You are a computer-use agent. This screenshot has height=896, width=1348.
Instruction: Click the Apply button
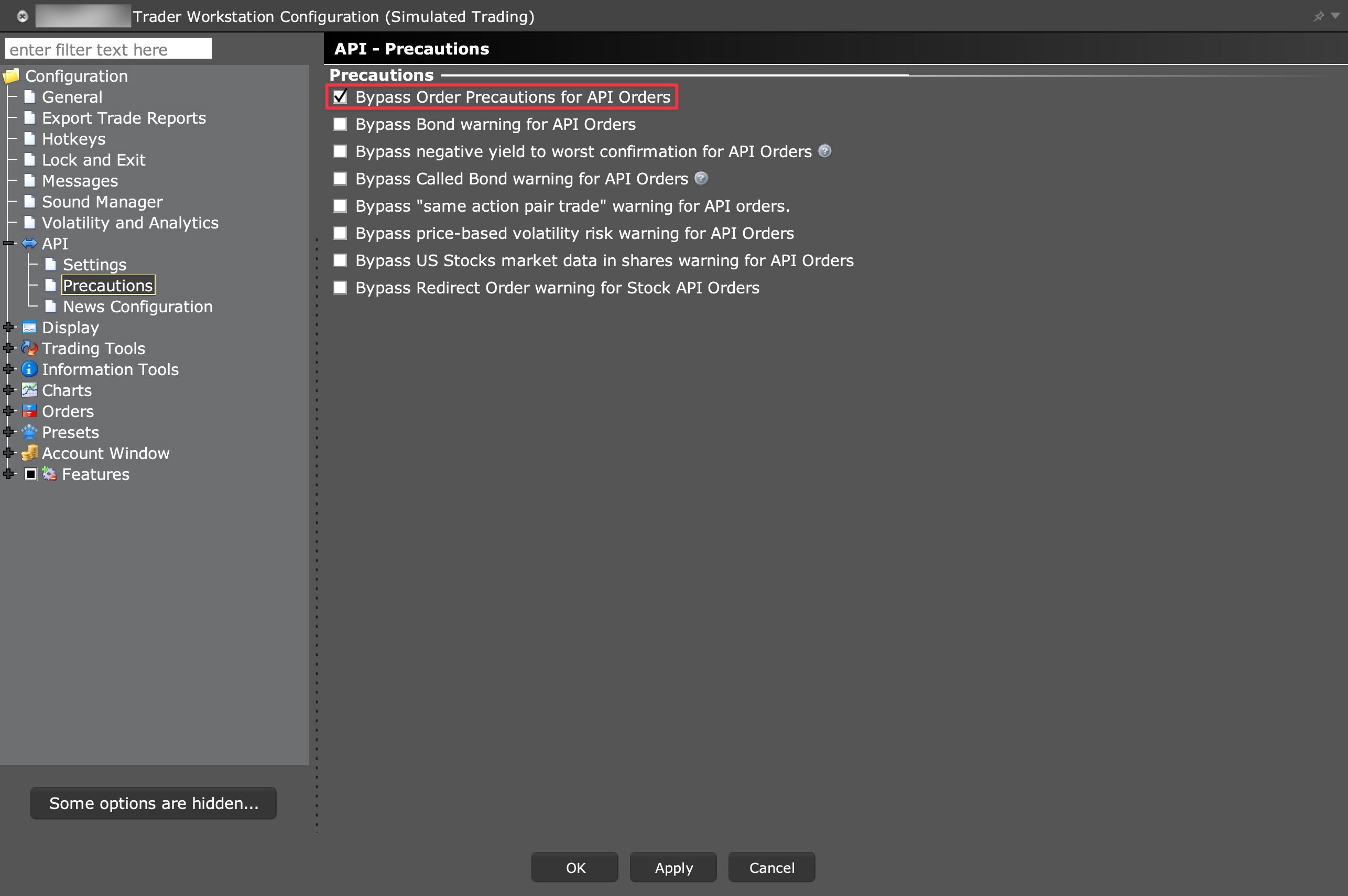pos(673,867)
